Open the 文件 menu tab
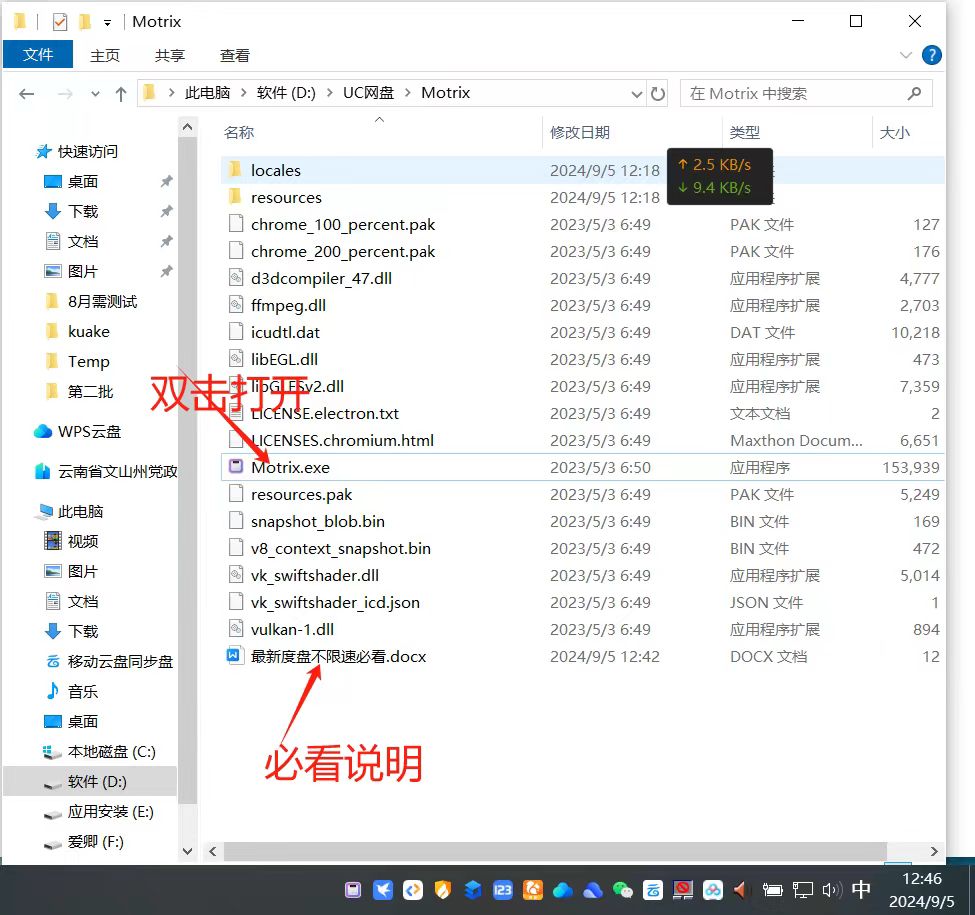This screenshot has height=915, width=975. pos(38,55)
